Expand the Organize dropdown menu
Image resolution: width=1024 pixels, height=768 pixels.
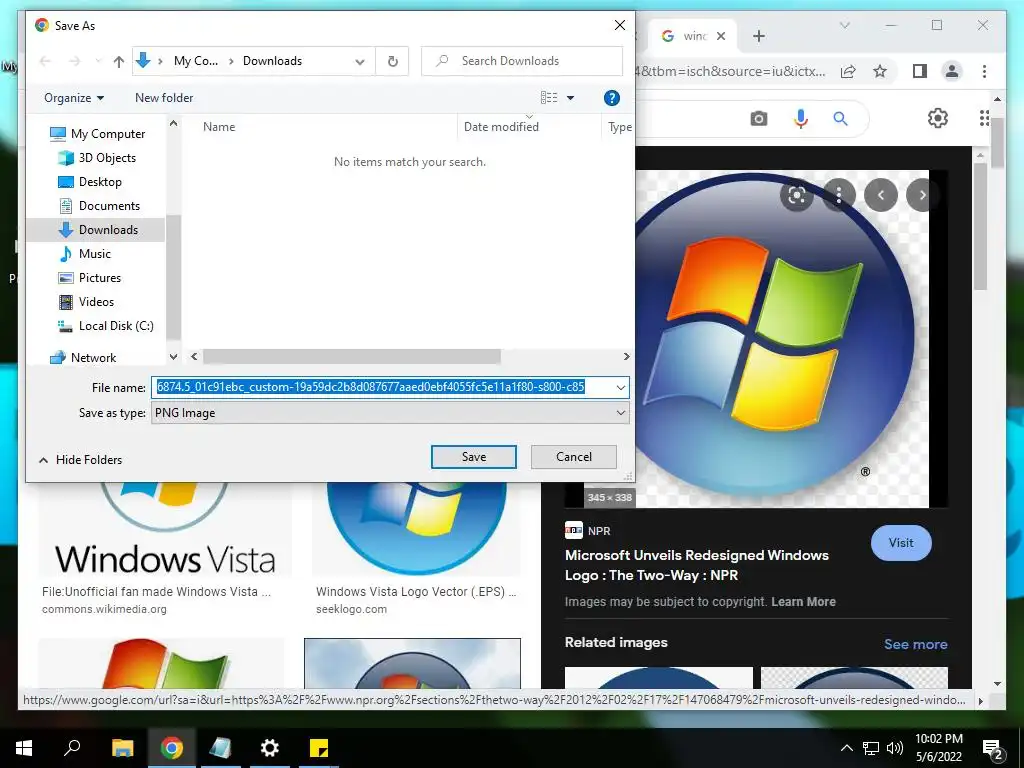(x=74, y=98)
